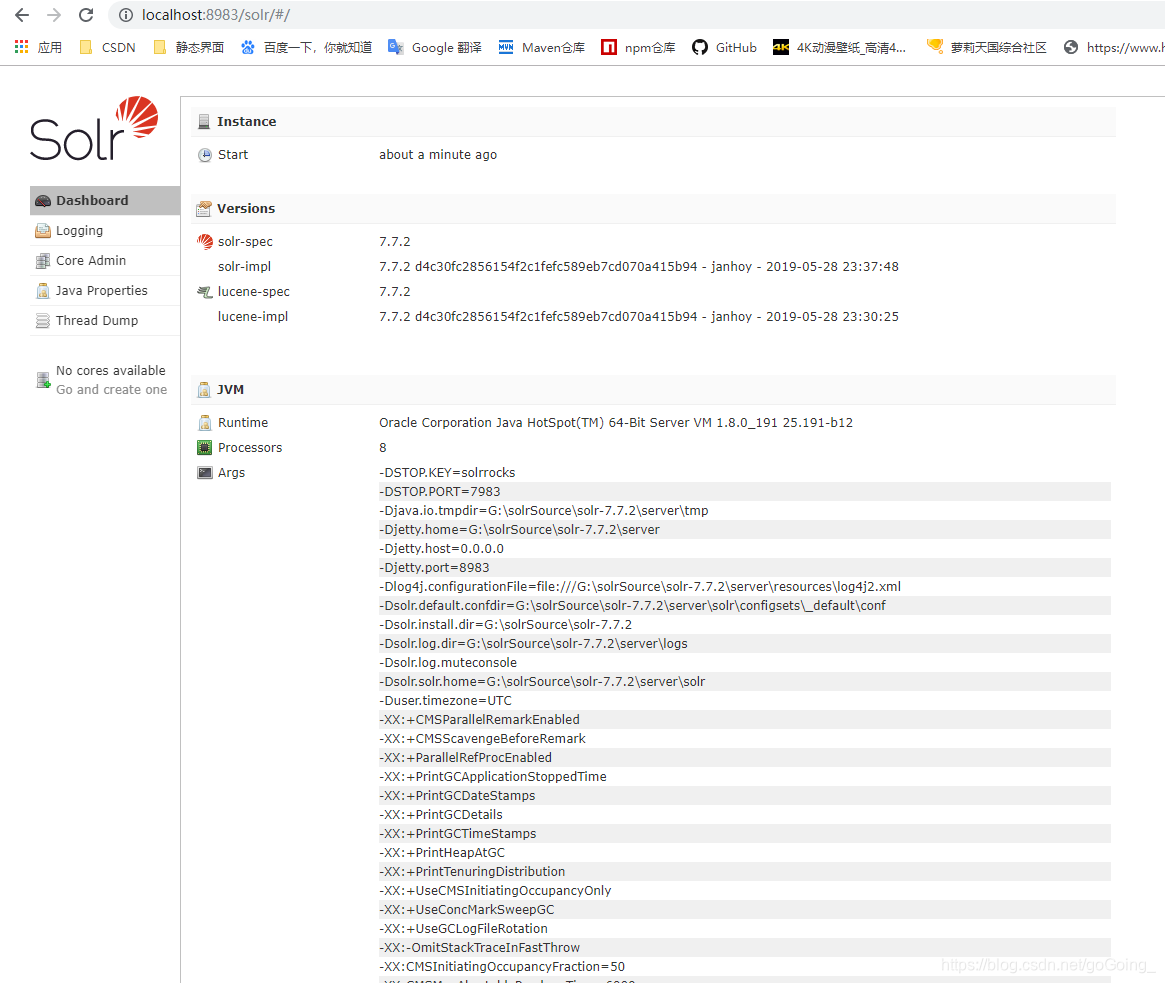This screenshot has height=983, width=1165.
Task: Click the browser forward arrow
Action: pos(53,15)
